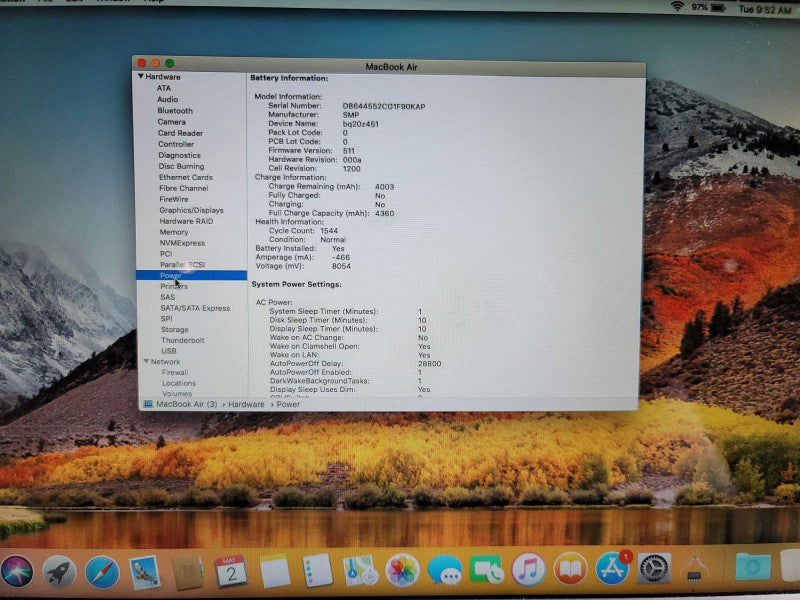Launch Launchpad rocket icon in Dock

tap(59, 572)
